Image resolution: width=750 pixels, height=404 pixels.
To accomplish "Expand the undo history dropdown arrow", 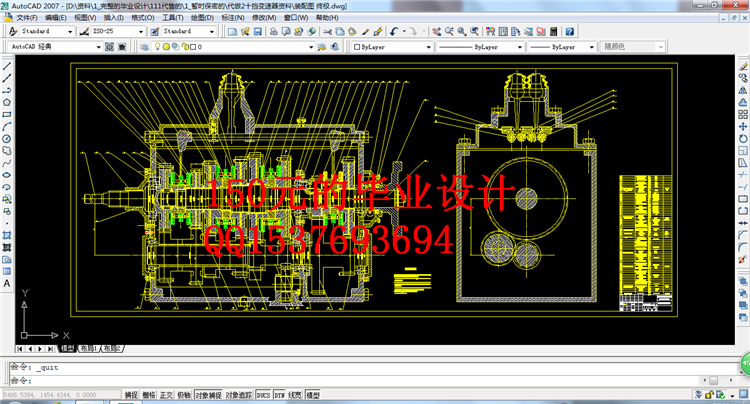I will (404, 32).
